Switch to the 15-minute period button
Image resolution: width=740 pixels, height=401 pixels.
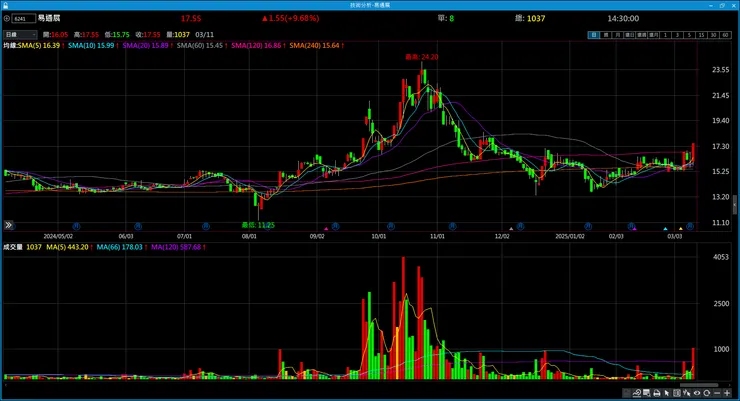[701, 35]
